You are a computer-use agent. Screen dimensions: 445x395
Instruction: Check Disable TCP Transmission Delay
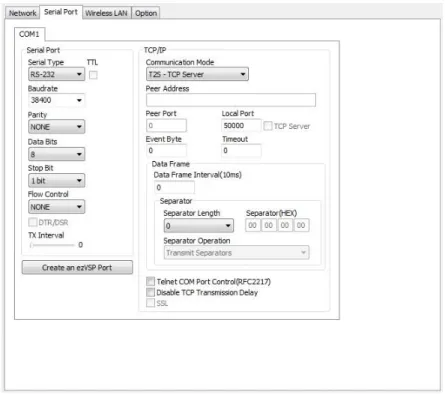[150, 293]
